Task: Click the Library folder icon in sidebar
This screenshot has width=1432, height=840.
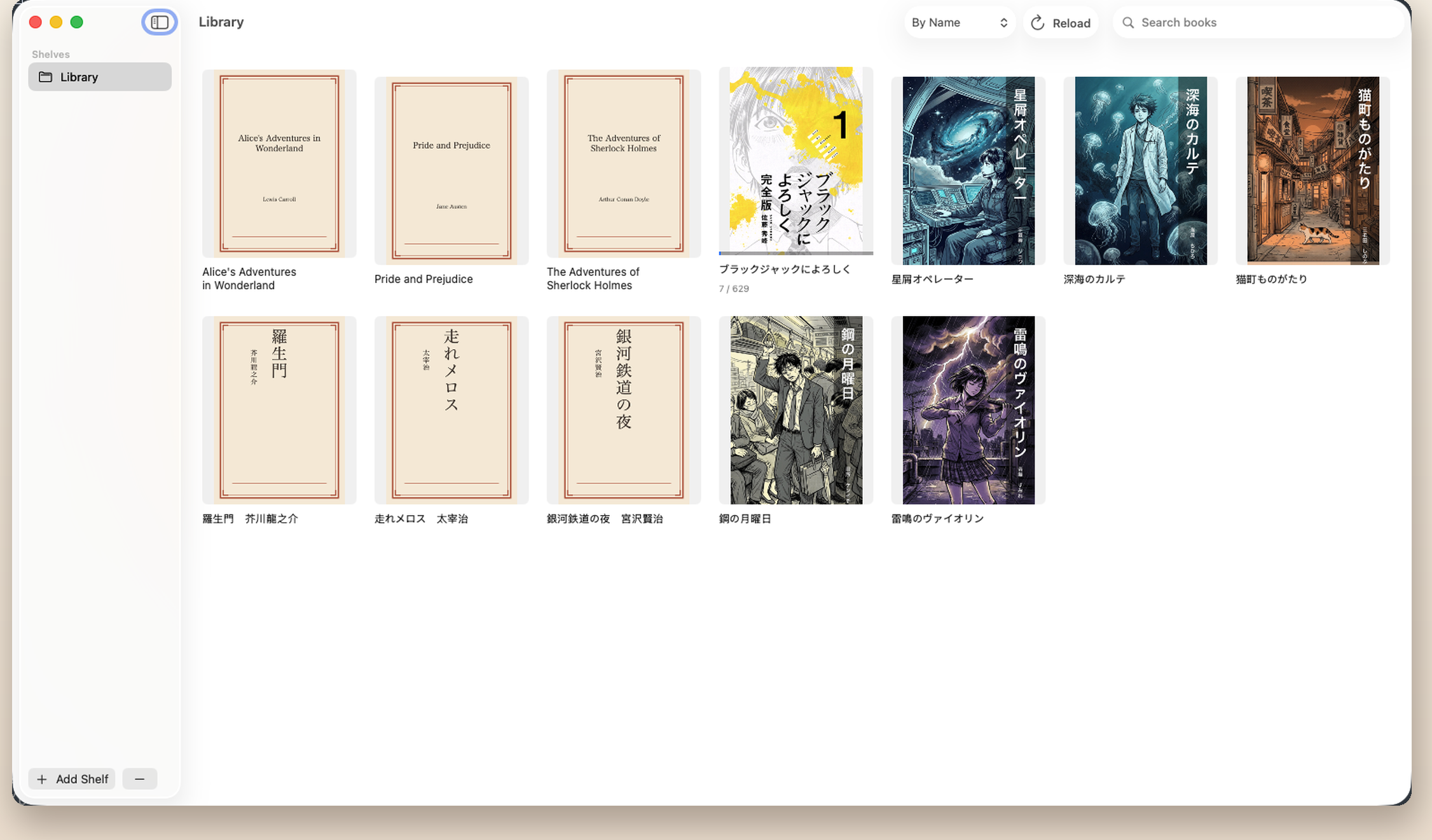Action: click(45, 77)
